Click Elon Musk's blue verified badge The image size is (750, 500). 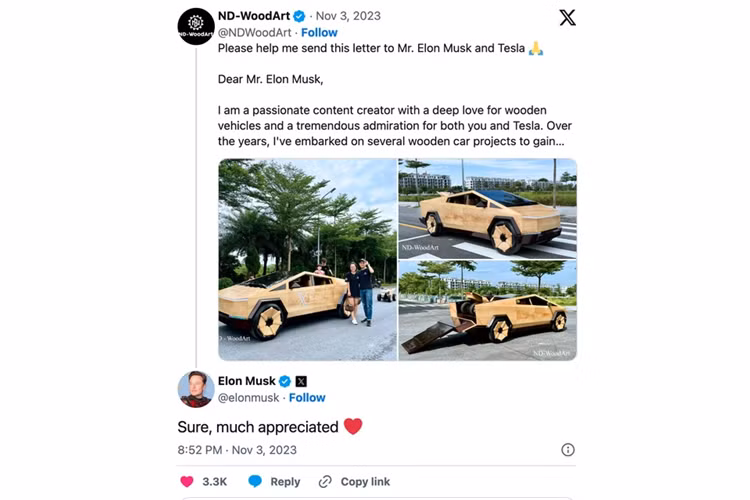pos(285,381)
